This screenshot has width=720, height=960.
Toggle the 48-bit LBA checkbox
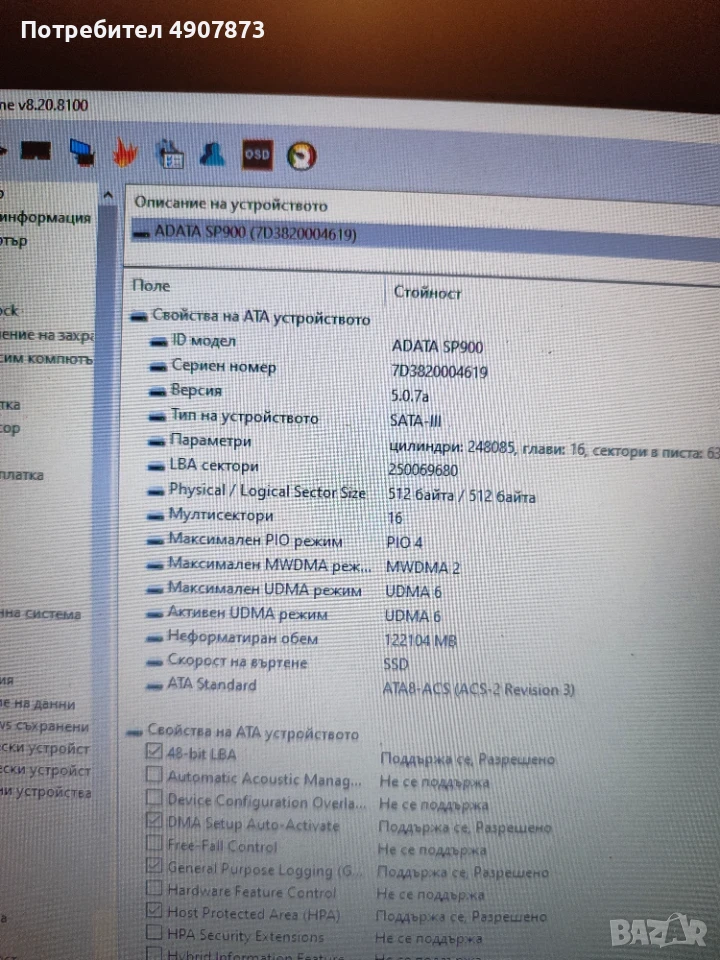point(154,751)
